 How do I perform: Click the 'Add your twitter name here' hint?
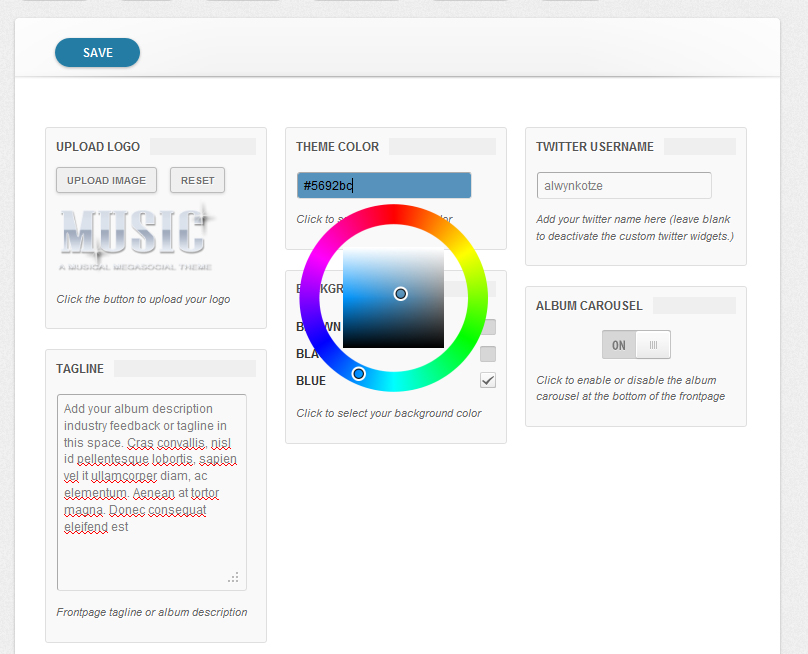tap(635, 228)
